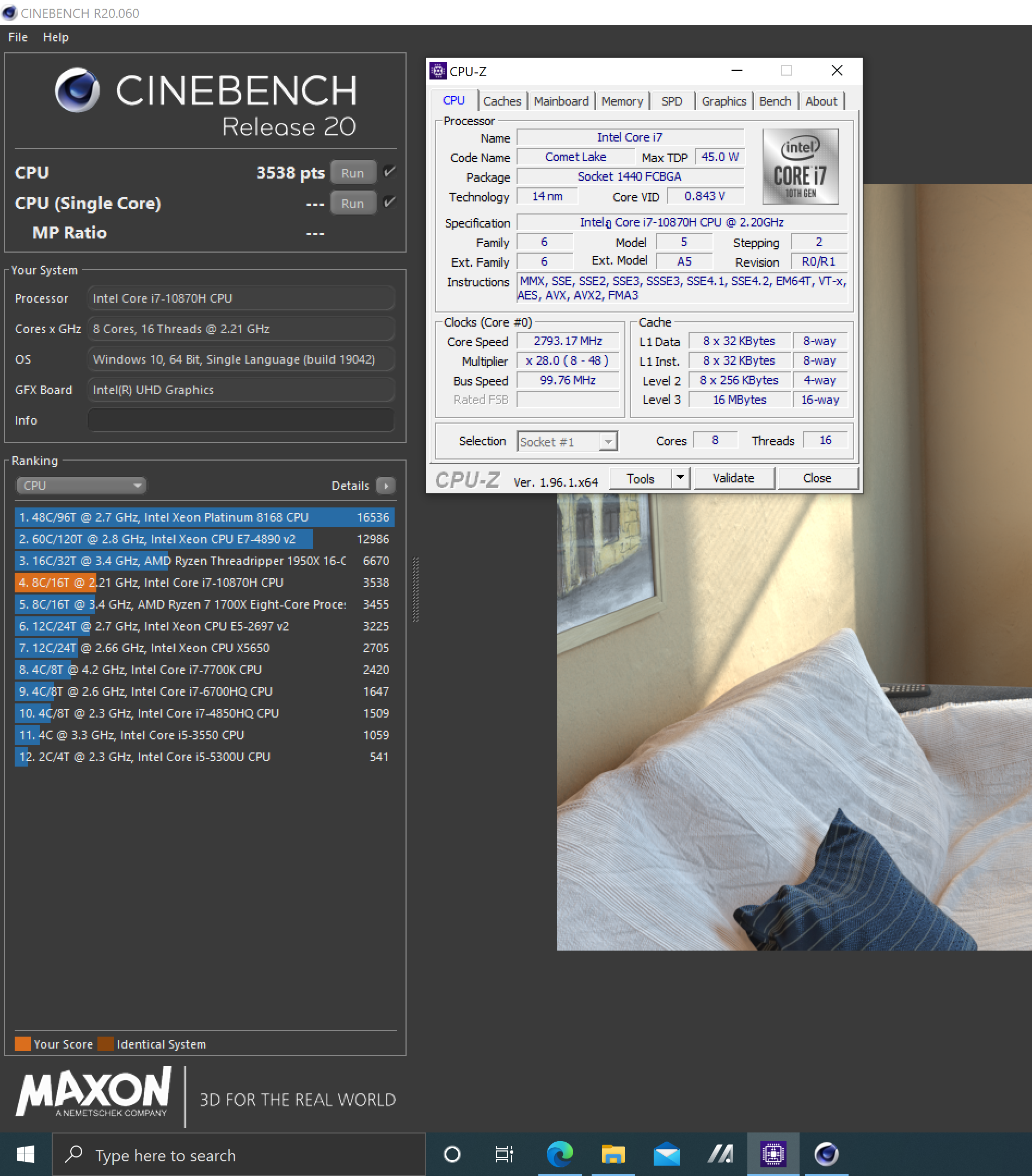Switch to the Memory tab
The width and height of the screenshot is (1032, 1176).
(x=622, y=101)
